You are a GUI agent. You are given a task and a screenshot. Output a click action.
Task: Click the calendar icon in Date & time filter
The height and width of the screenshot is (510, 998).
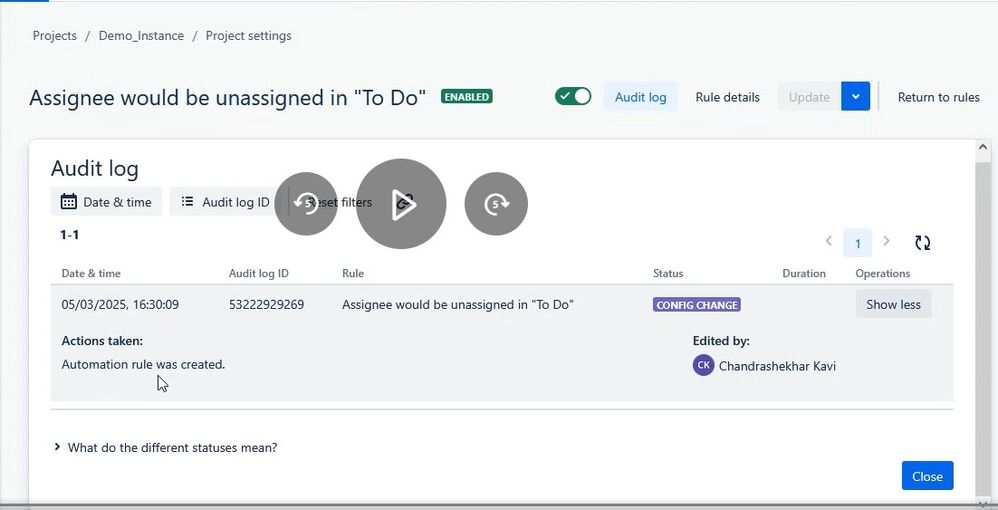[69, 202]
